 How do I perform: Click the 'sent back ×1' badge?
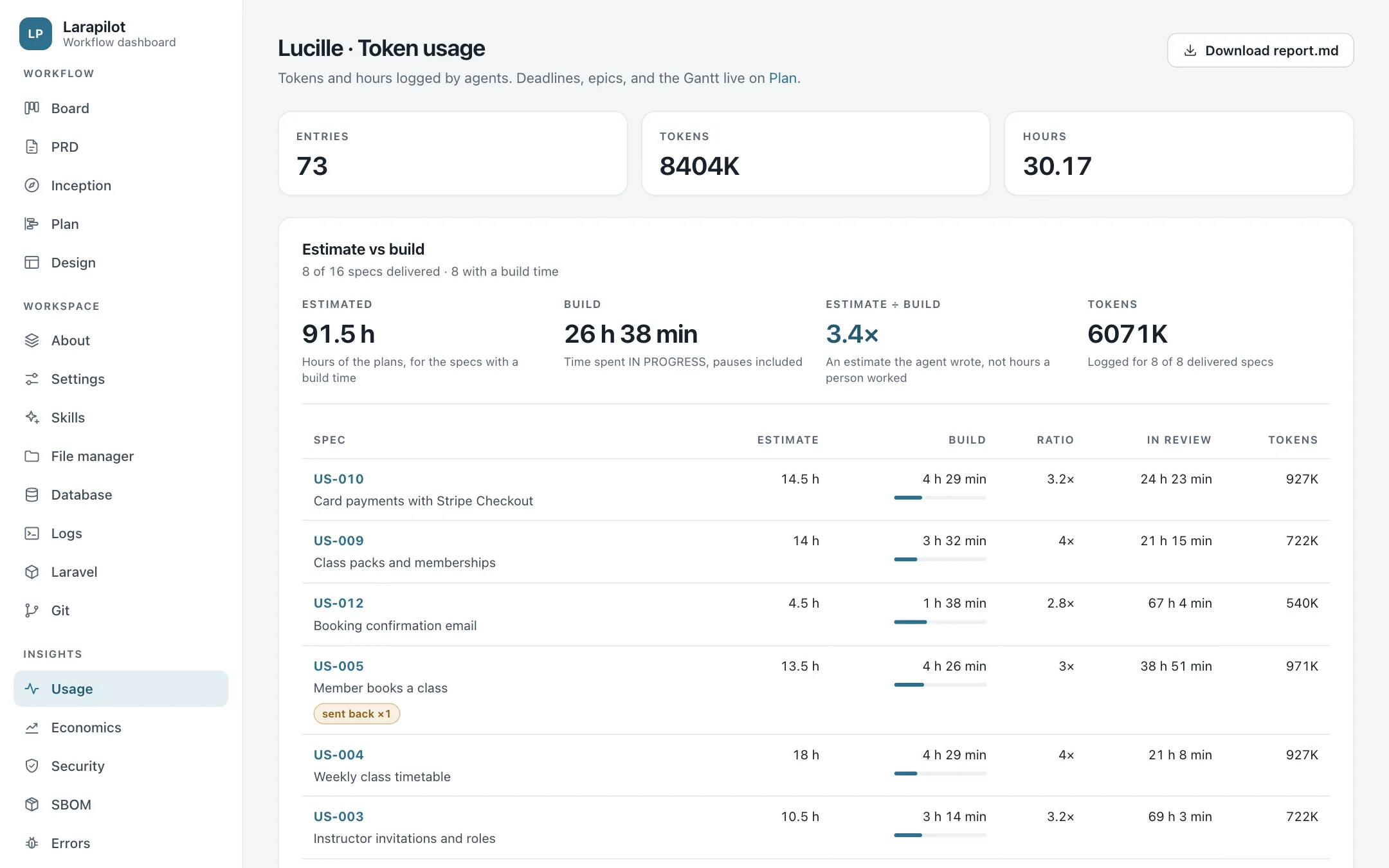(x=356, y=714)
